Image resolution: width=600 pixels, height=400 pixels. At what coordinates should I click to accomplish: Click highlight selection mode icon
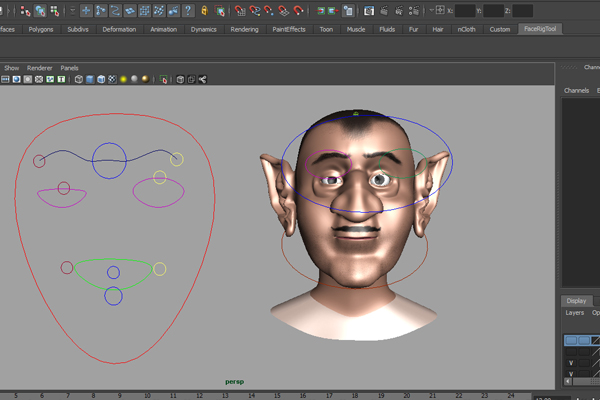tap(220, 11)
